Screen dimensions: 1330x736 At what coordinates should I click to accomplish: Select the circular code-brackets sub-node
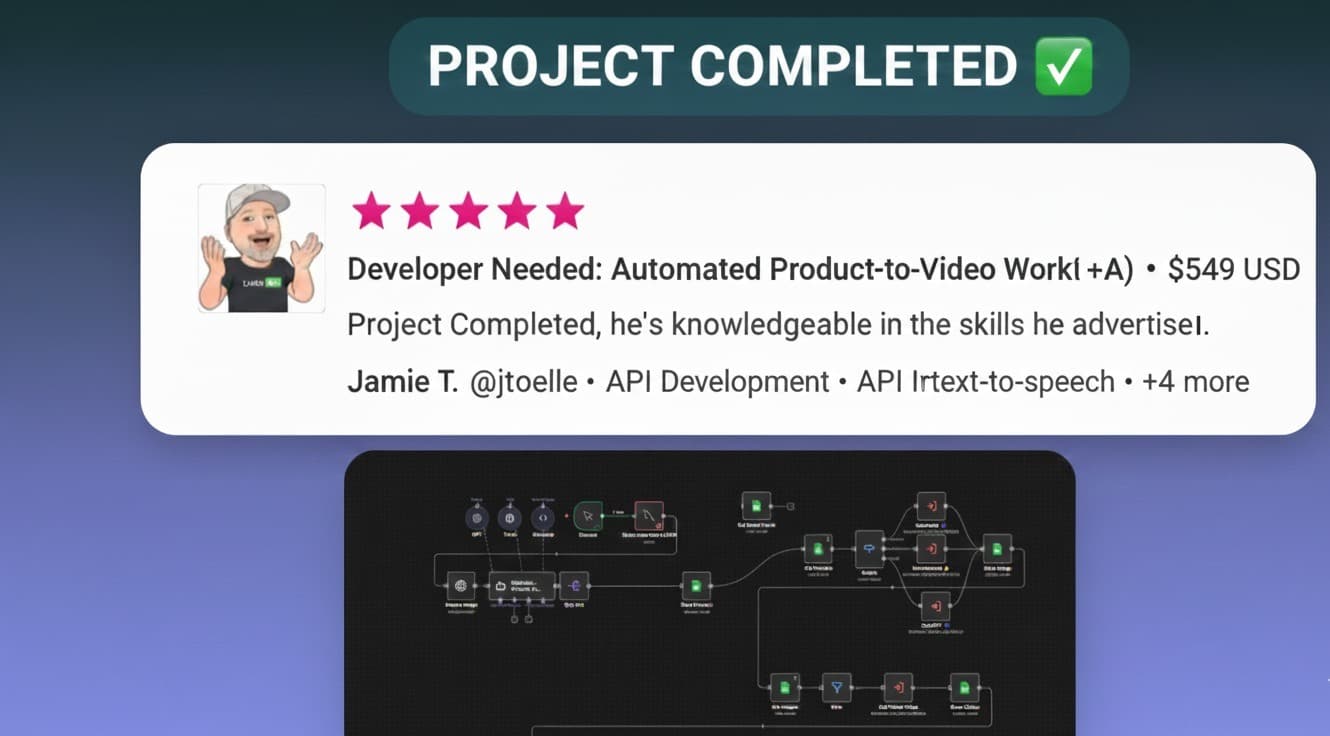pos(543,518)
